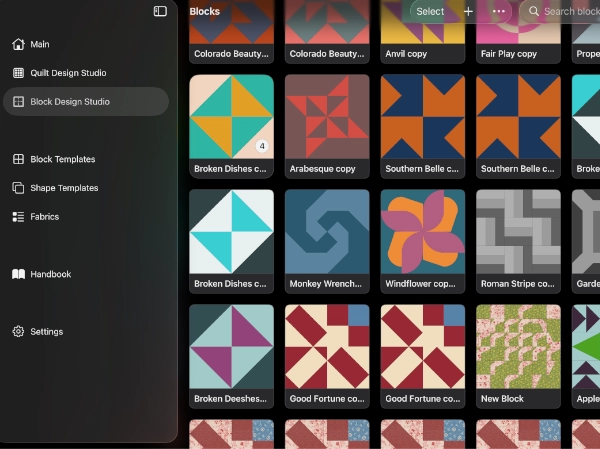The width and height of the screenshot is (600, 449).
Task: Click the Shape Templates icon
Action: 18,188
